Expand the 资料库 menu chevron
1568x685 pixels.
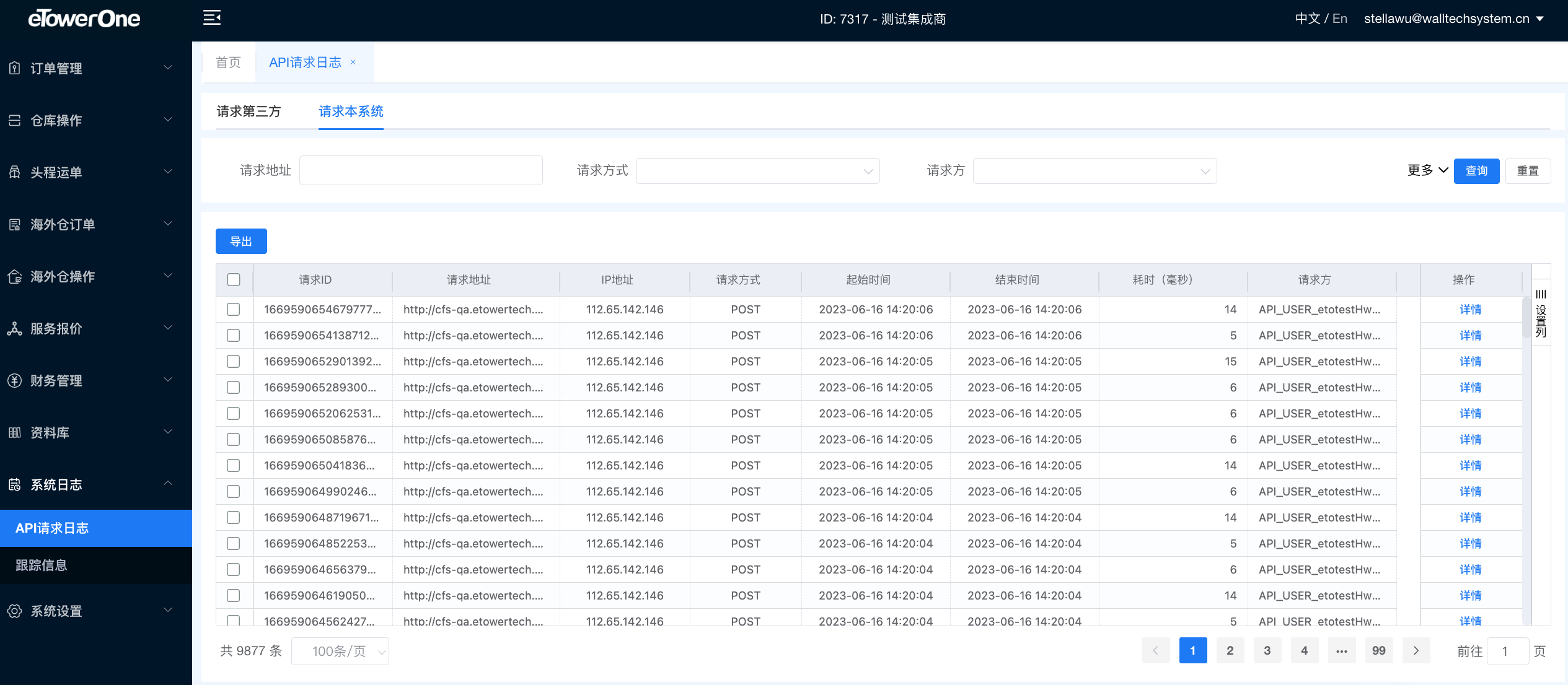tap(168, 432)
